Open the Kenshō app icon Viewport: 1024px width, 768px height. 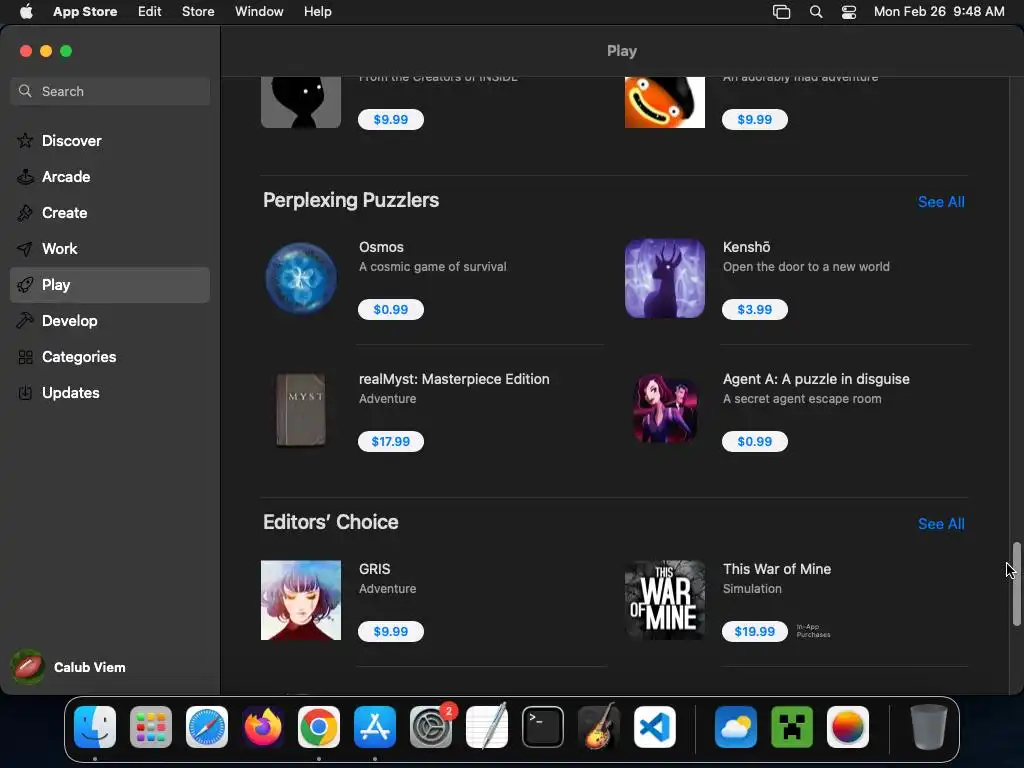tap(665, 278)
